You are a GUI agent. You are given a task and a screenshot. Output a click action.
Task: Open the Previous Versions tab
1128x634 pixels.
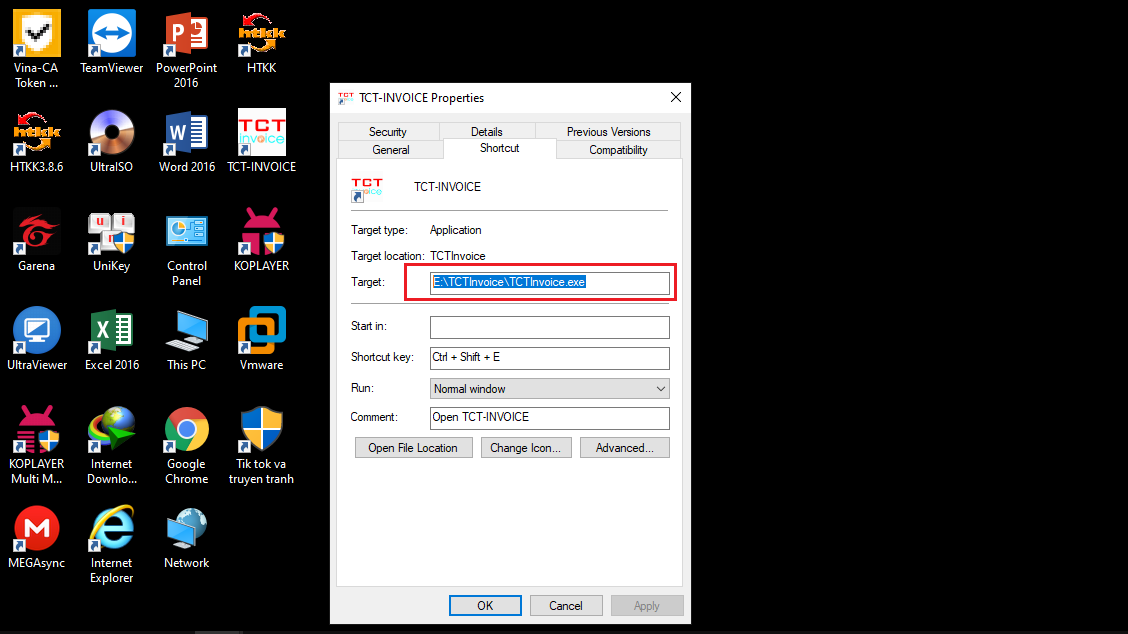(x=608, y=132)
